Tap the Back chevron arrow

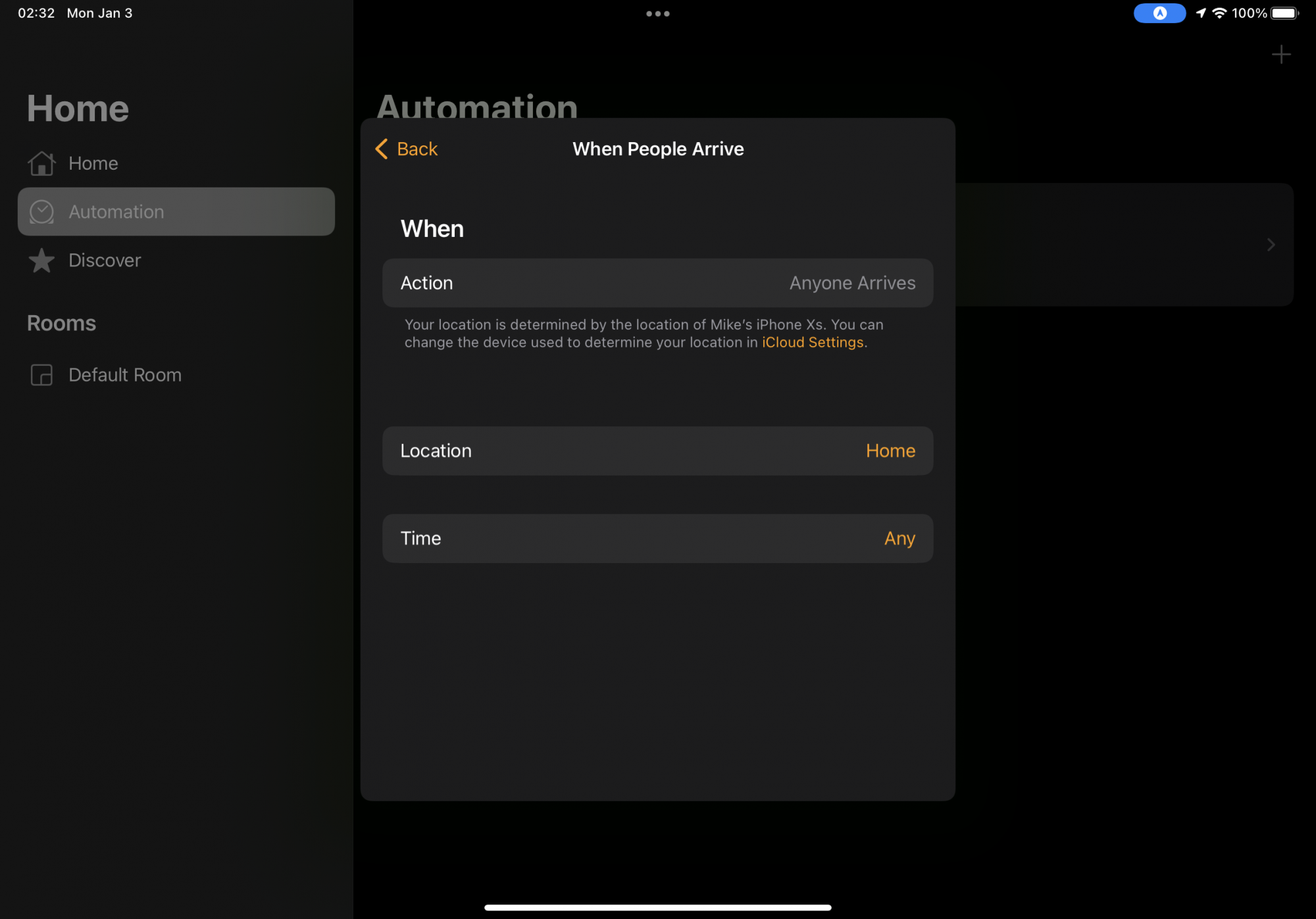[x=382, y=149]
